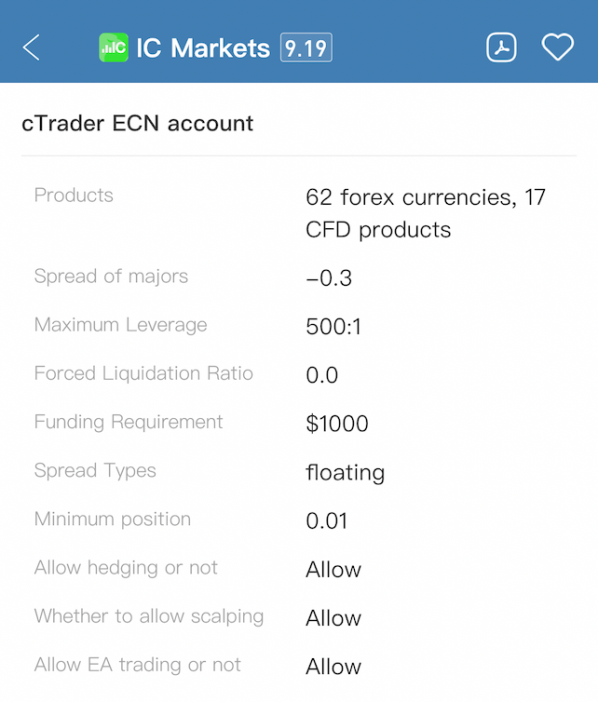Tap Allow beside hedging row
This screenshot has width=598, height=702.
coord(333,569)
